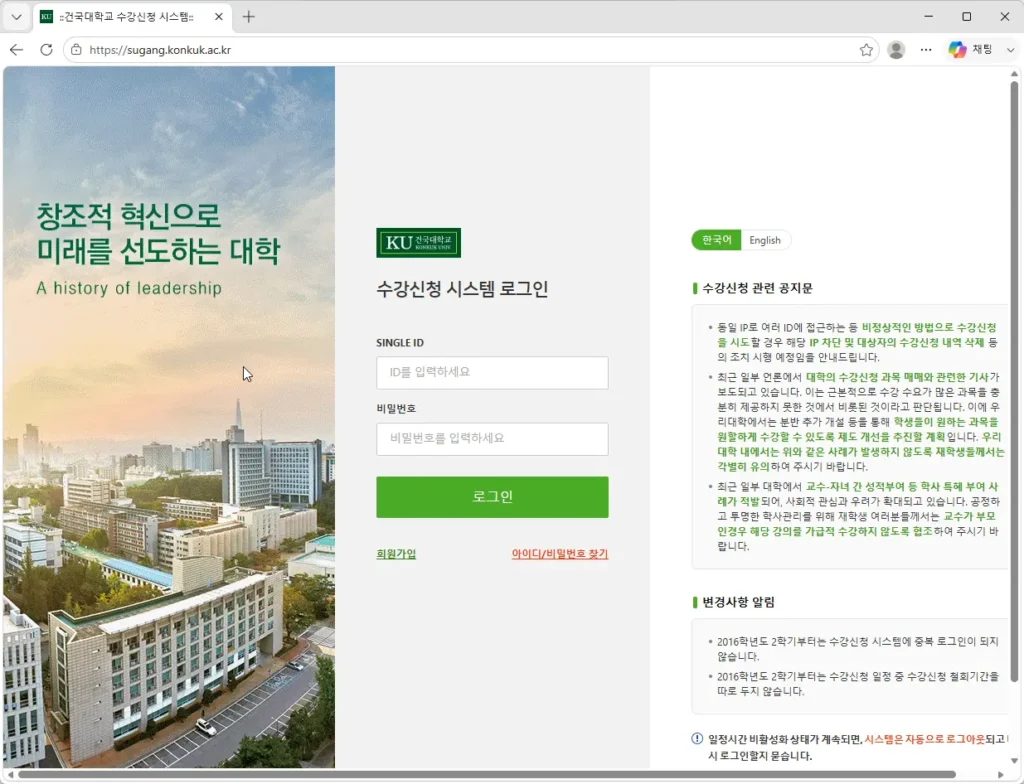Image resolution: width=1024 pixels, height=784 pixels.
Task: Click the address bar URL
Action: point(160,50)
